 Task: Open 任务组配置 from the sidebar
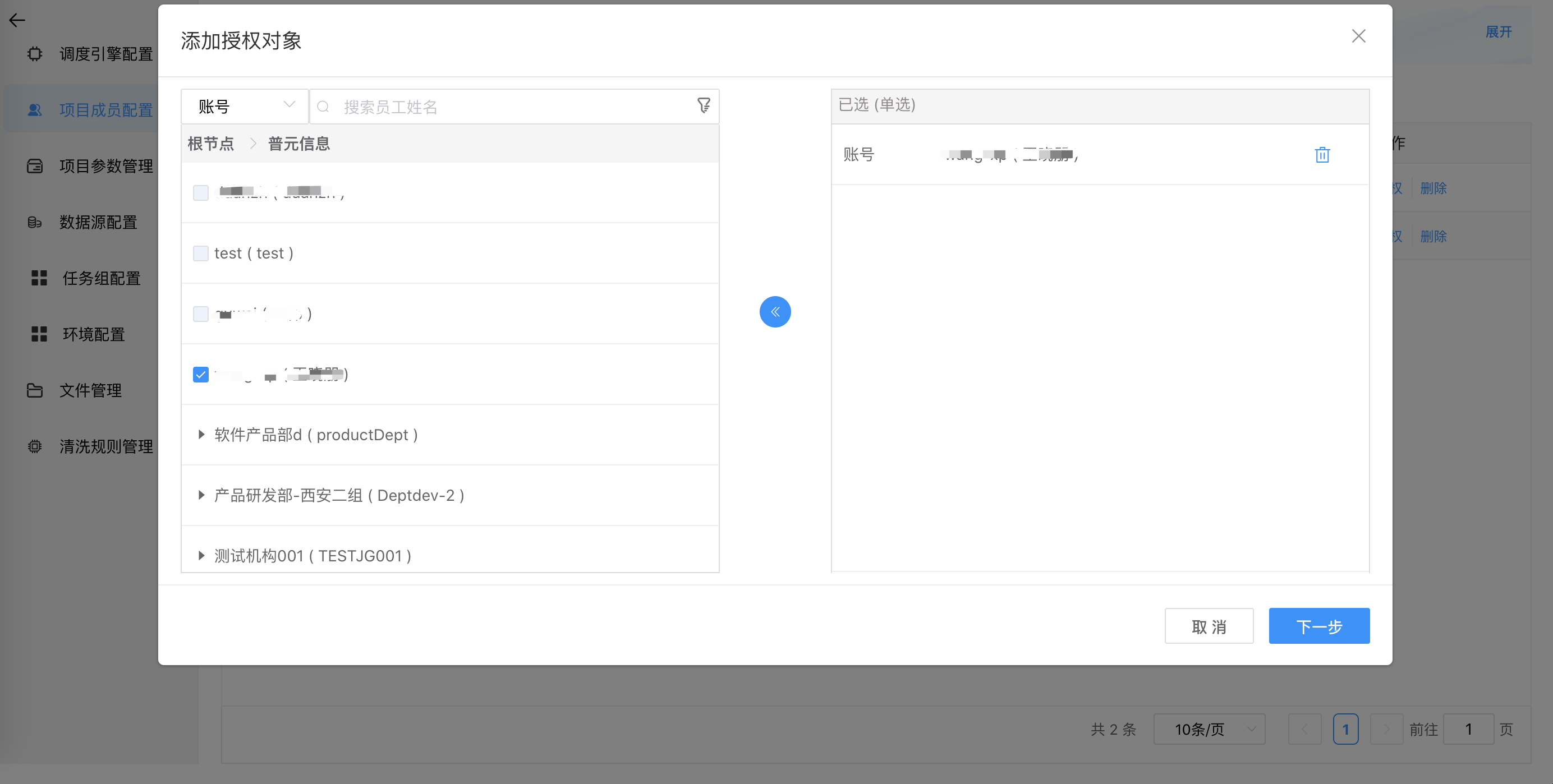coord(39,278)
